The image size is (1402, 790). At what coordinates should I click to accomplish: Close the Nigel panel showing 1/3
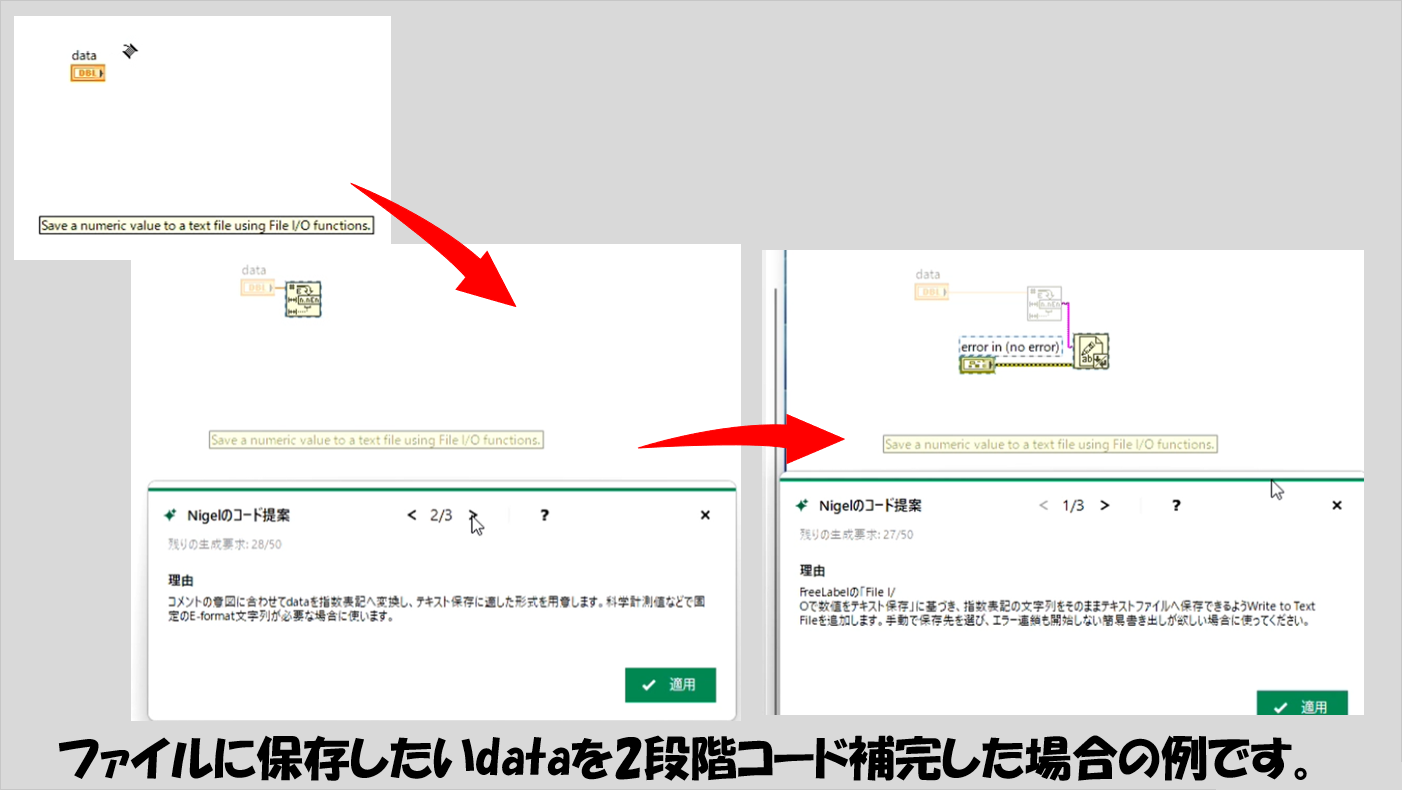coord(1337,505)
